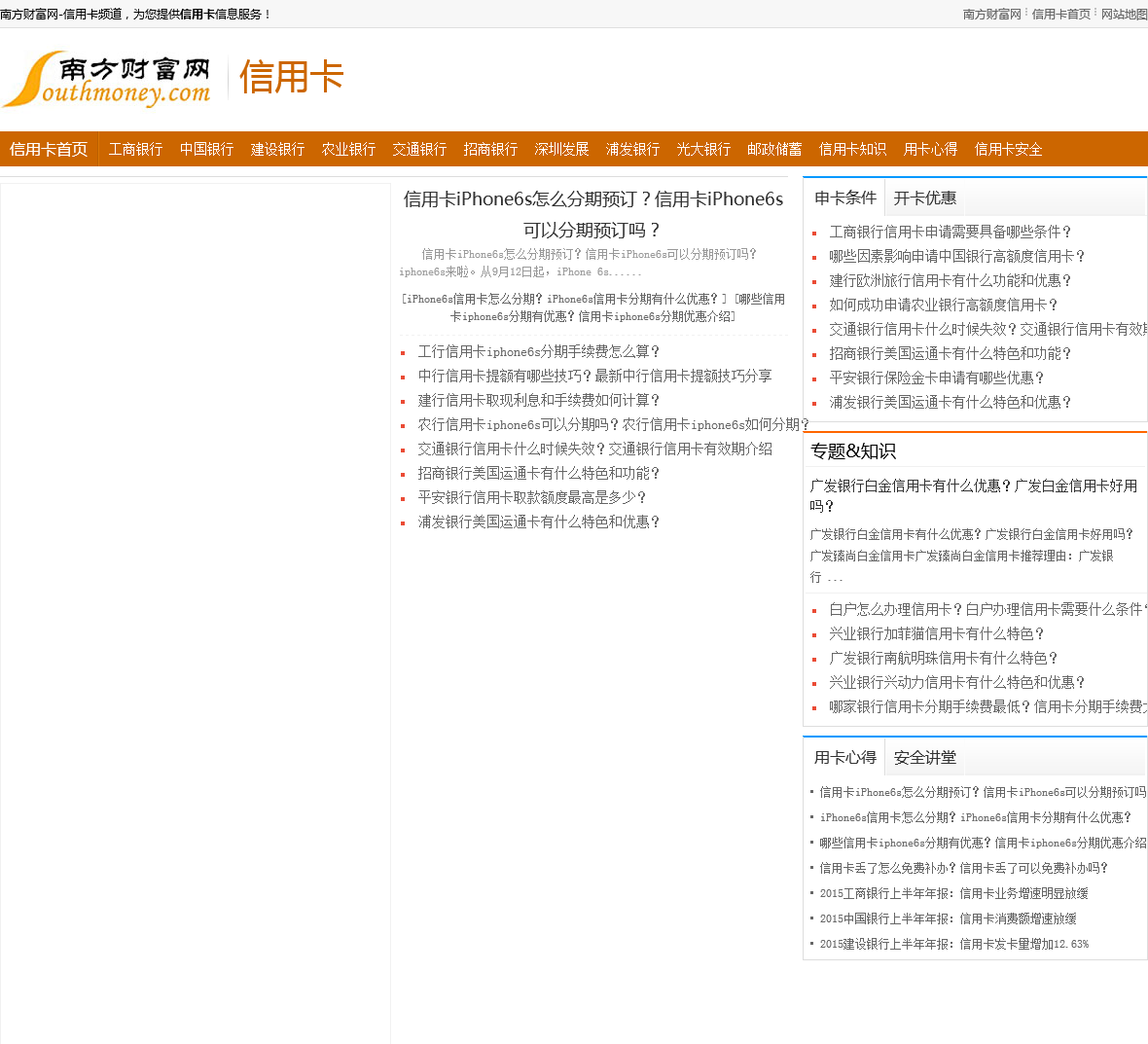Image resolution: width=1148 pixels, height=1044 pixels.
Task: Go to 浦发银行 section
Action: 632,150
